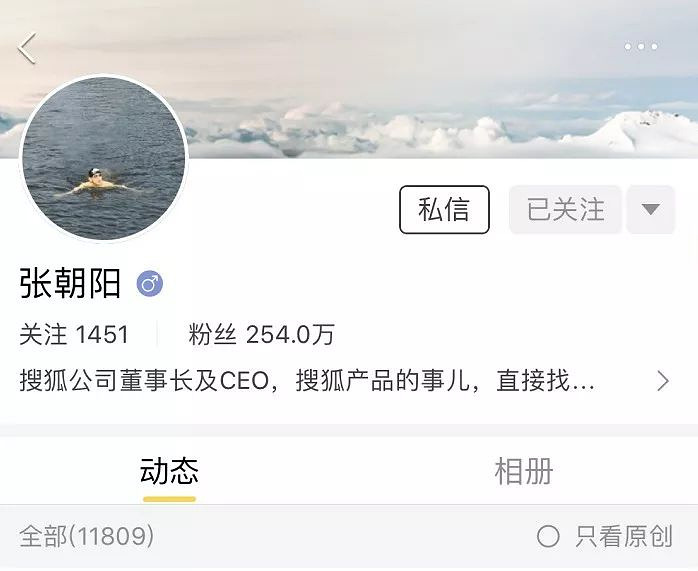Tap the yellow underline beneath 动态

pyautogui.click(x=169, y=499)
